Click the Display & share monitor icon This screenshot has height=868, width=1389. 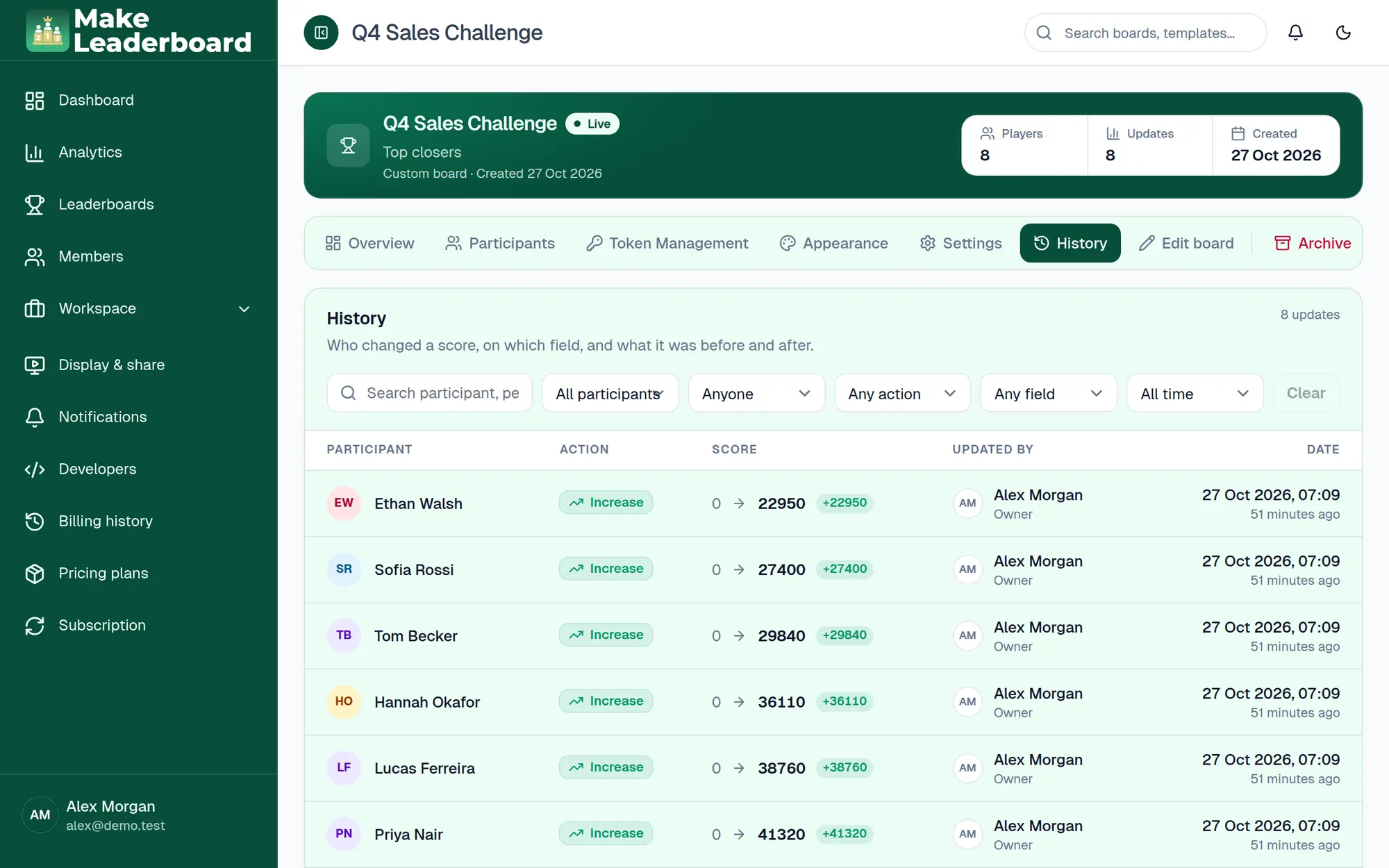(35, 365)
